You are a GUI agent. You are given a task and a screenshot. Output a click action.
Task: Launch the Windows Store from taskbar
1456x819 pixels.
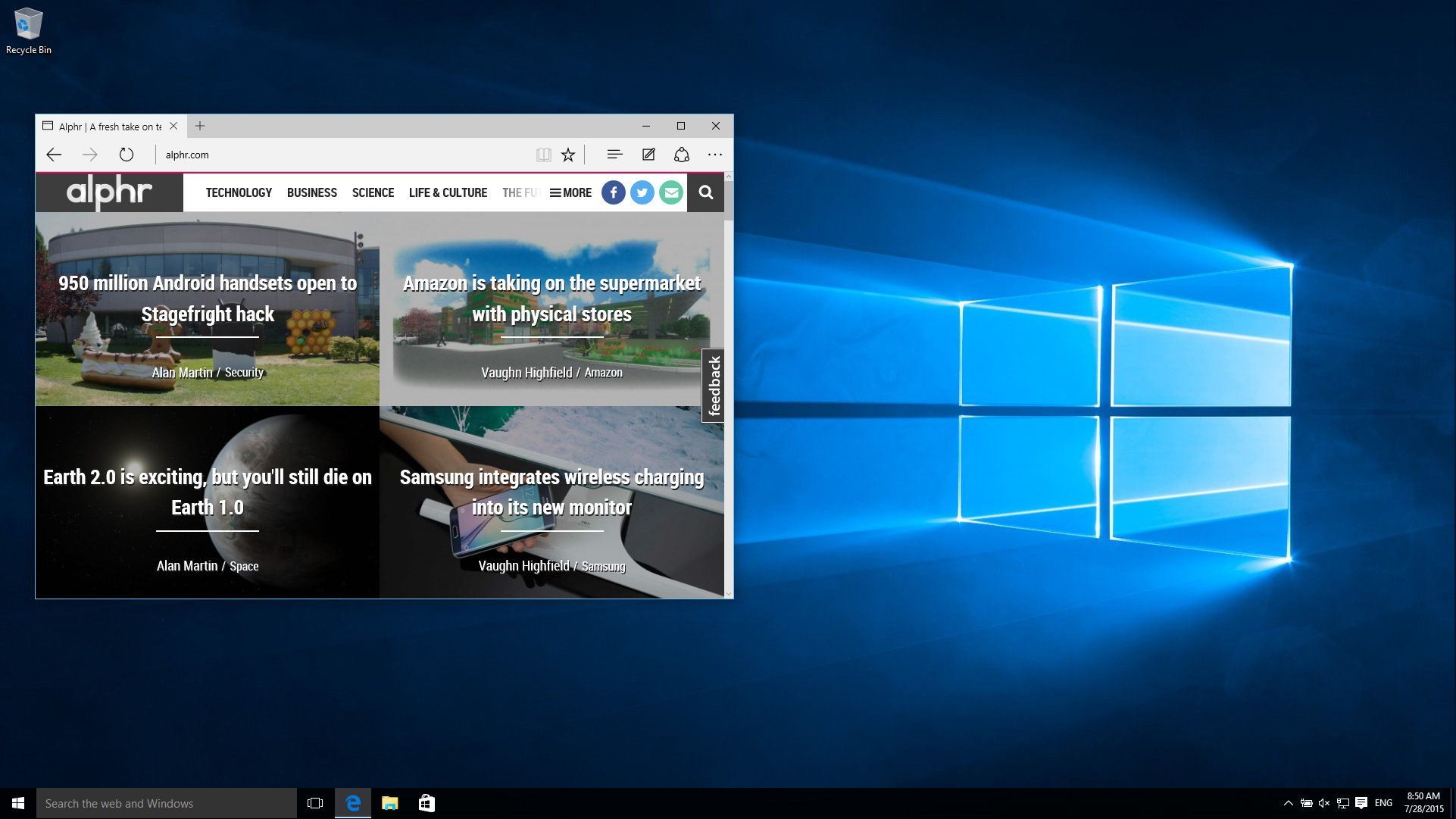427,803
